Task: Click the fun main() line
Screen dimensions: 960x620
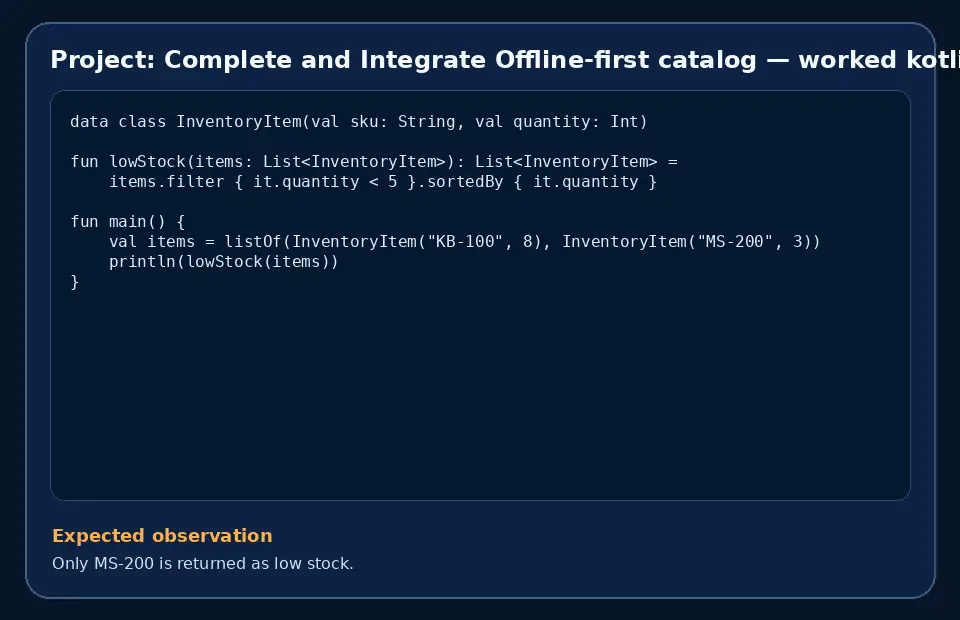Action: click(127, 222)
